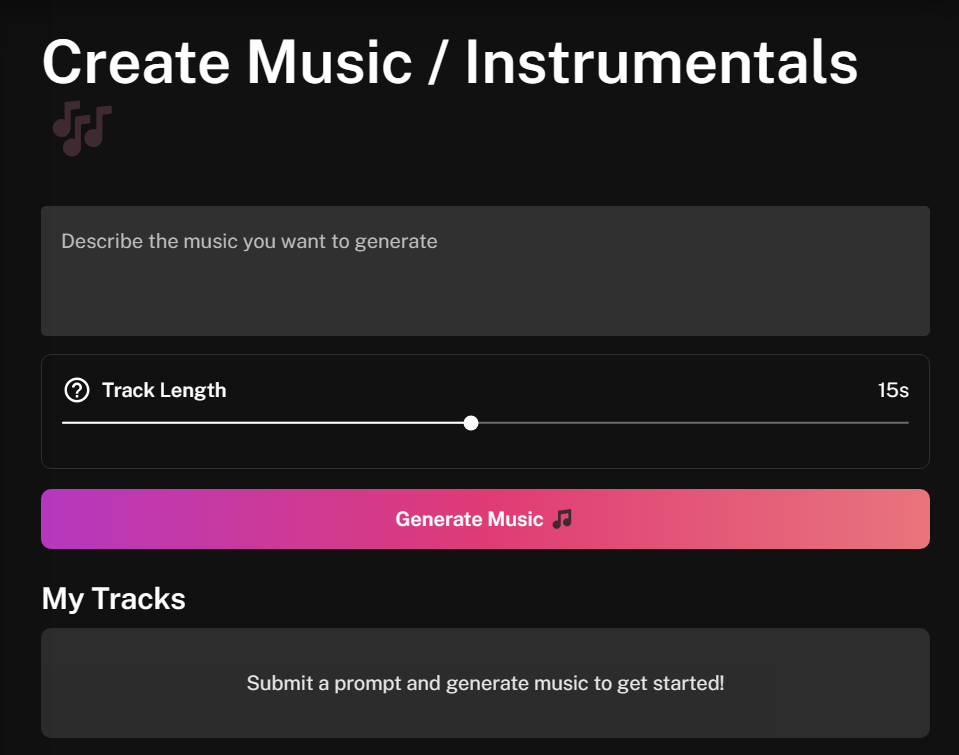Click empty space below the slider in the Track Length panel
Viewport: 959px width, 755px height.
(x=485, y=450)
